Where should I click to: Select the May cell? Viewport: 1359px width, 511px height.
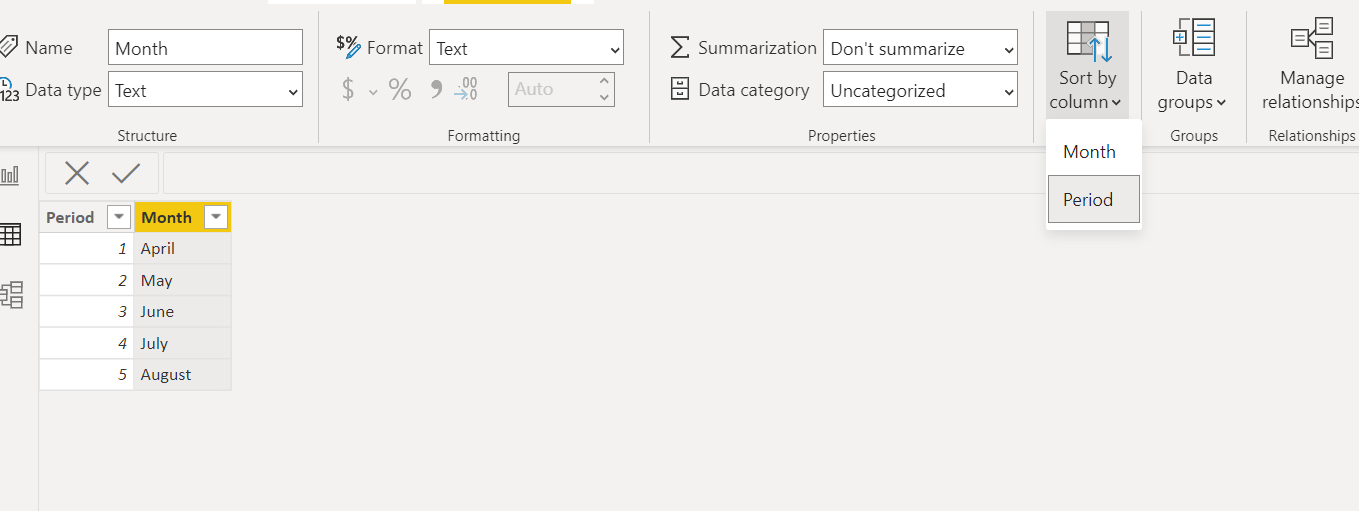pos(182,280)
